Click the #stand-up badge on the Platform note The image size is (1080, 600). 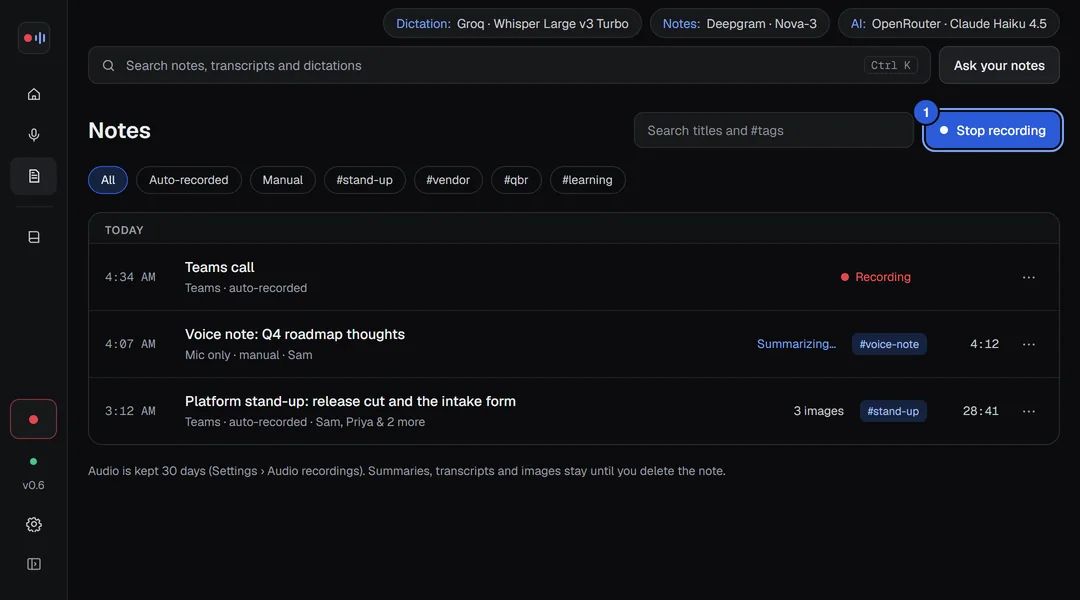pyautogui.click(x=893, y=411)
